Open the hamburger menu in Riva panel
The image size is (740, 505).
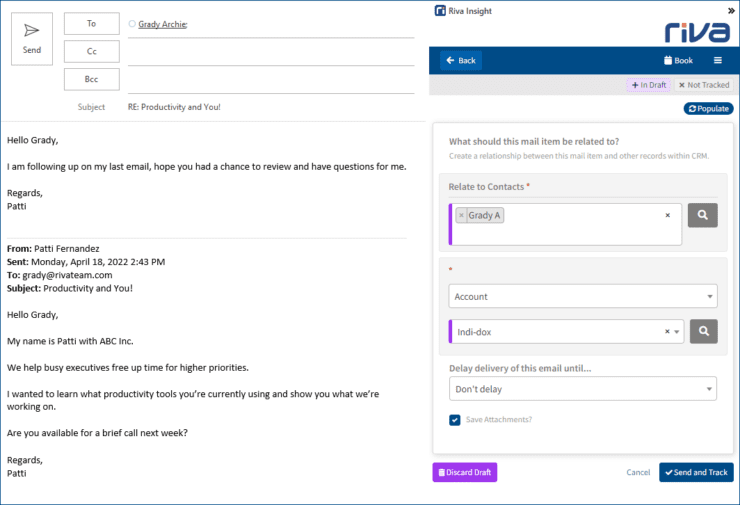click(x=716, y=60)
